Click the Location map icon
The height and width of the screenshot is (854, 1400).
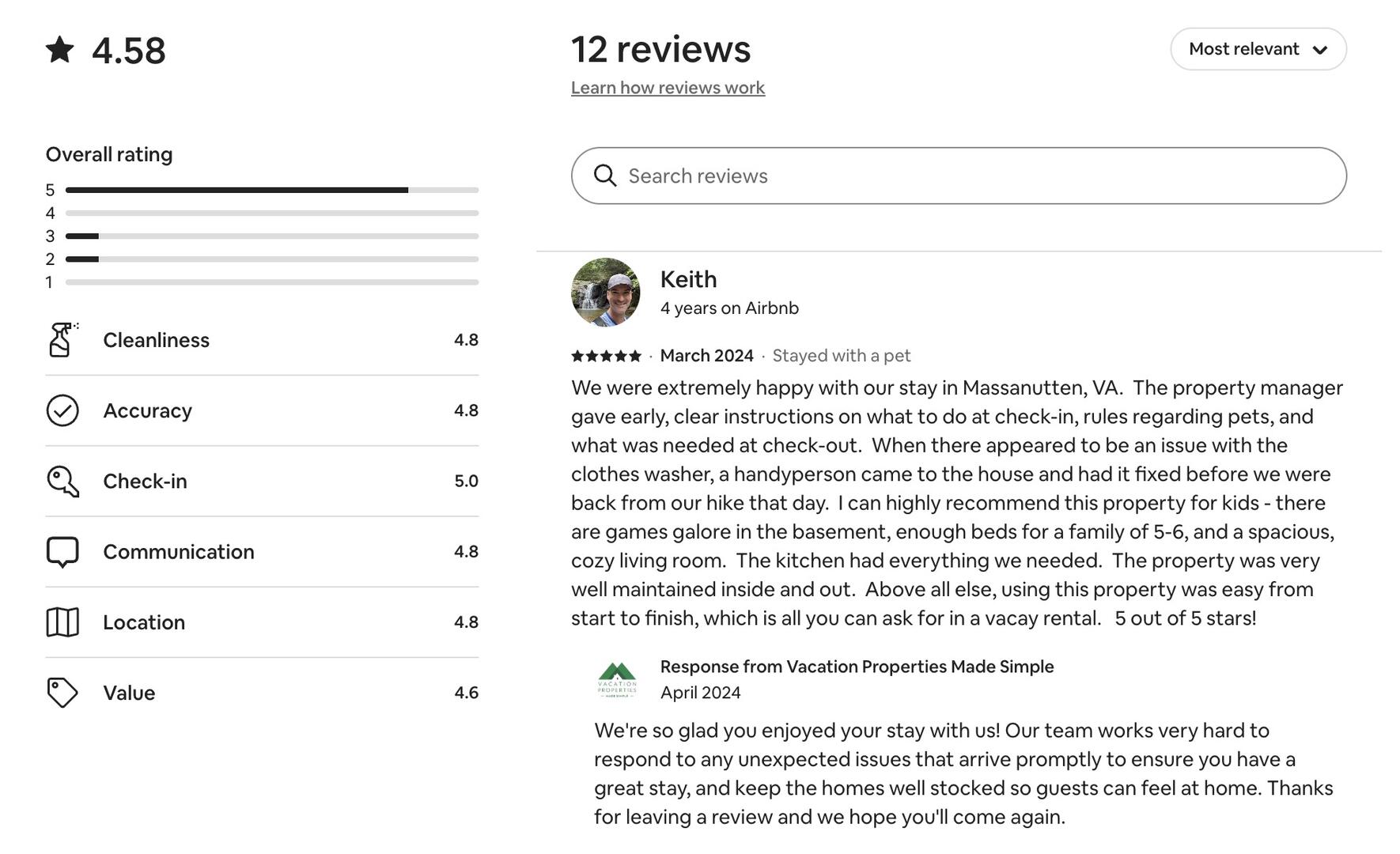[62, 622]
